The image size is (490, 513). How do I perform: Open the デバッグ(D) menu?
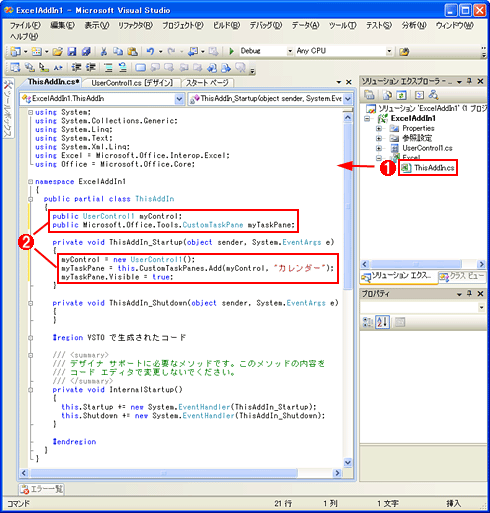[266, 25]
